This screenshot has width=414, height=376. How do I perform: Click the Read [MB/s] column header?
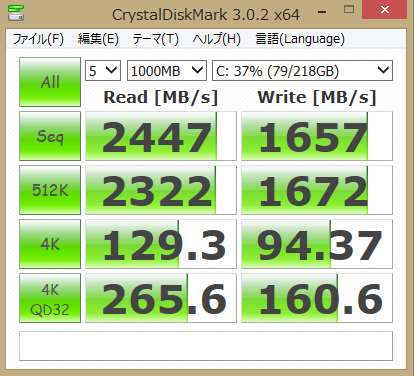coord(161,97)
